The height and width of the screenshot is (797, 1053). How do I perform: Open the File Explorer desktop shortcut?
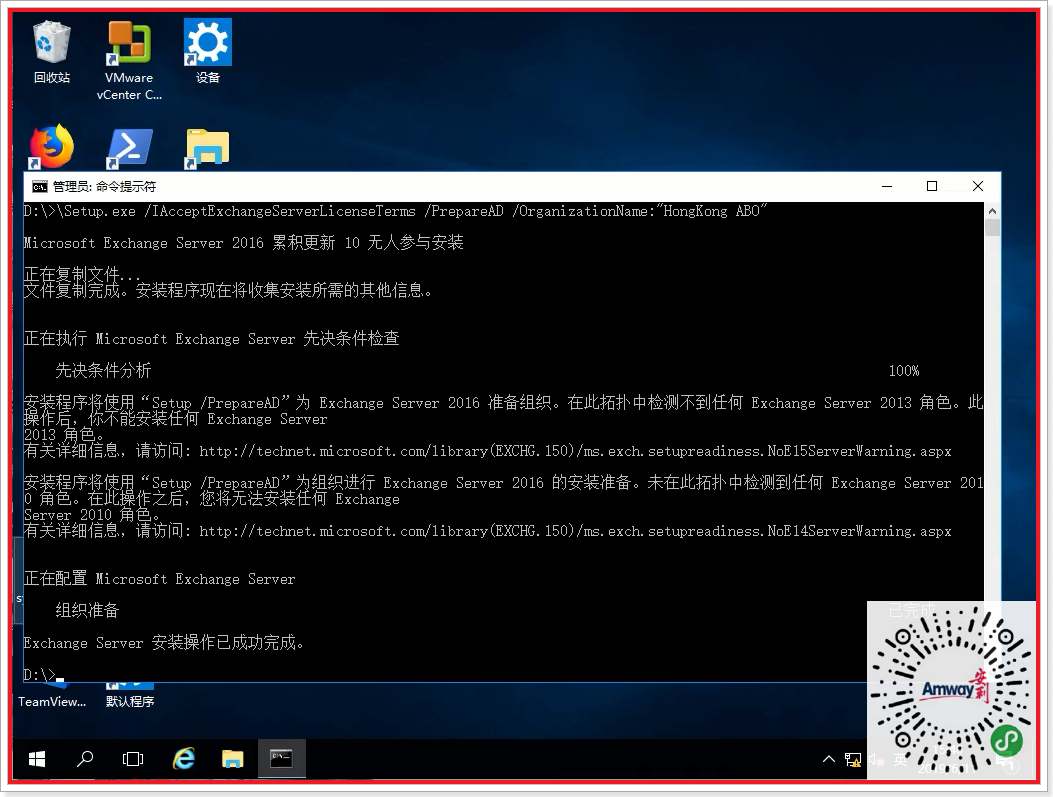click(x=208, y=148)
